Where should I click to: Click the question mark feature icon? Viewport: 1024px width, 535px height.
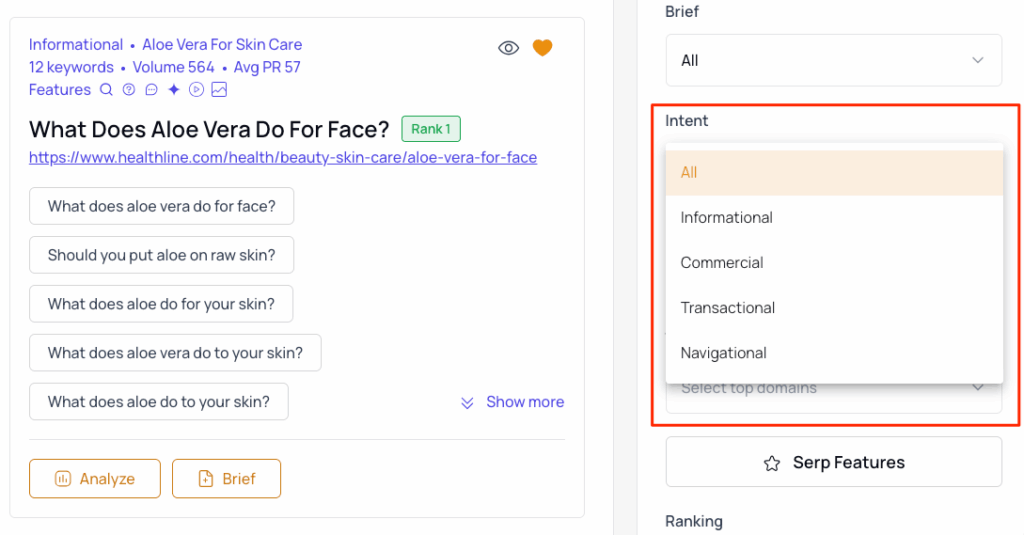coord(129,90)
